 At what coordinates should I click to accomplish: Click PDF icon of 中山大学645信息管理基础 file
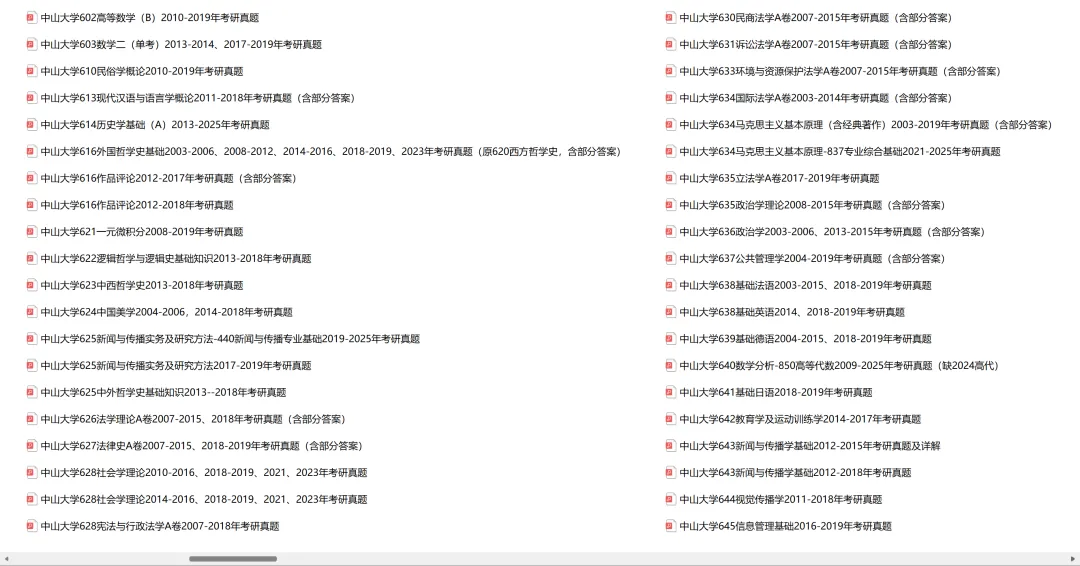[x=670, y=526]
